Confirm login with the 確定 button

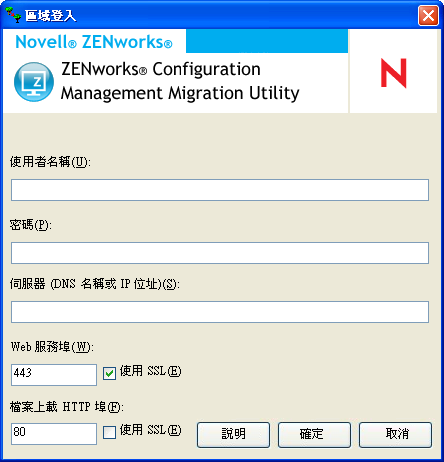pyautogui.click(x=314, y=435)
